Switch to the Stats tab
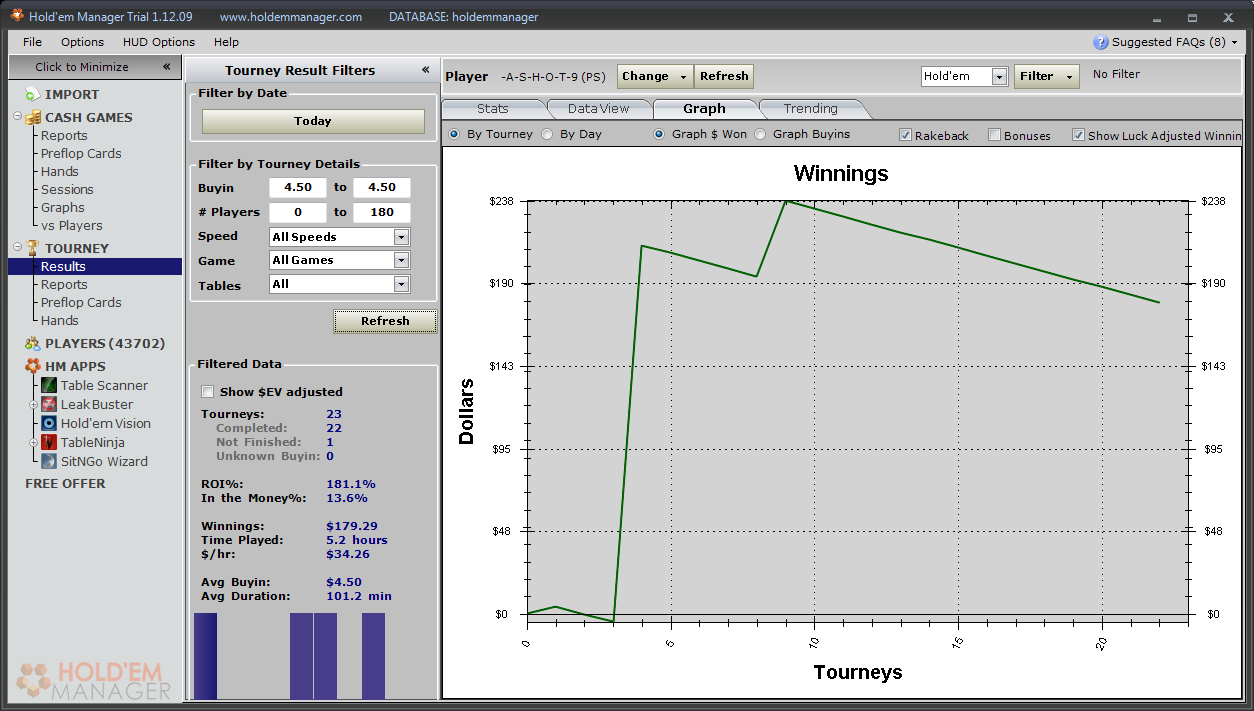The width and height of the screenshot is (1254, 711). tap(493, 108)
